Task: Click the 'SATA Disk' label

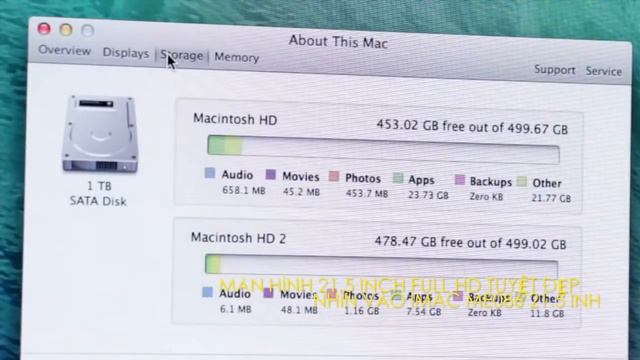Action: coord(98,201)
